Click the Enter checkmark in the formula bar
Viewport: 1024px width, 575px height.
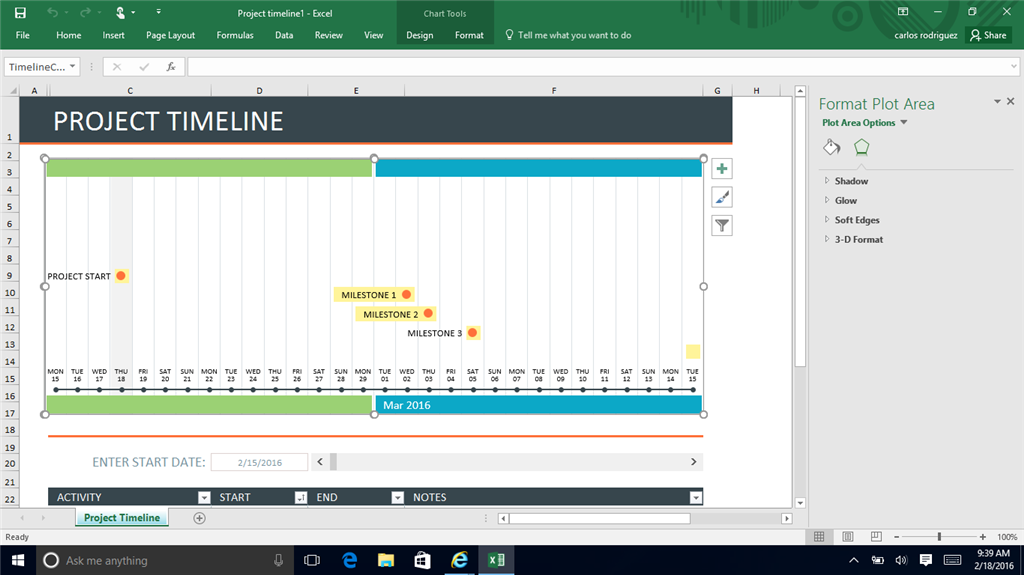pyautogui.click(x=144, y=67)
